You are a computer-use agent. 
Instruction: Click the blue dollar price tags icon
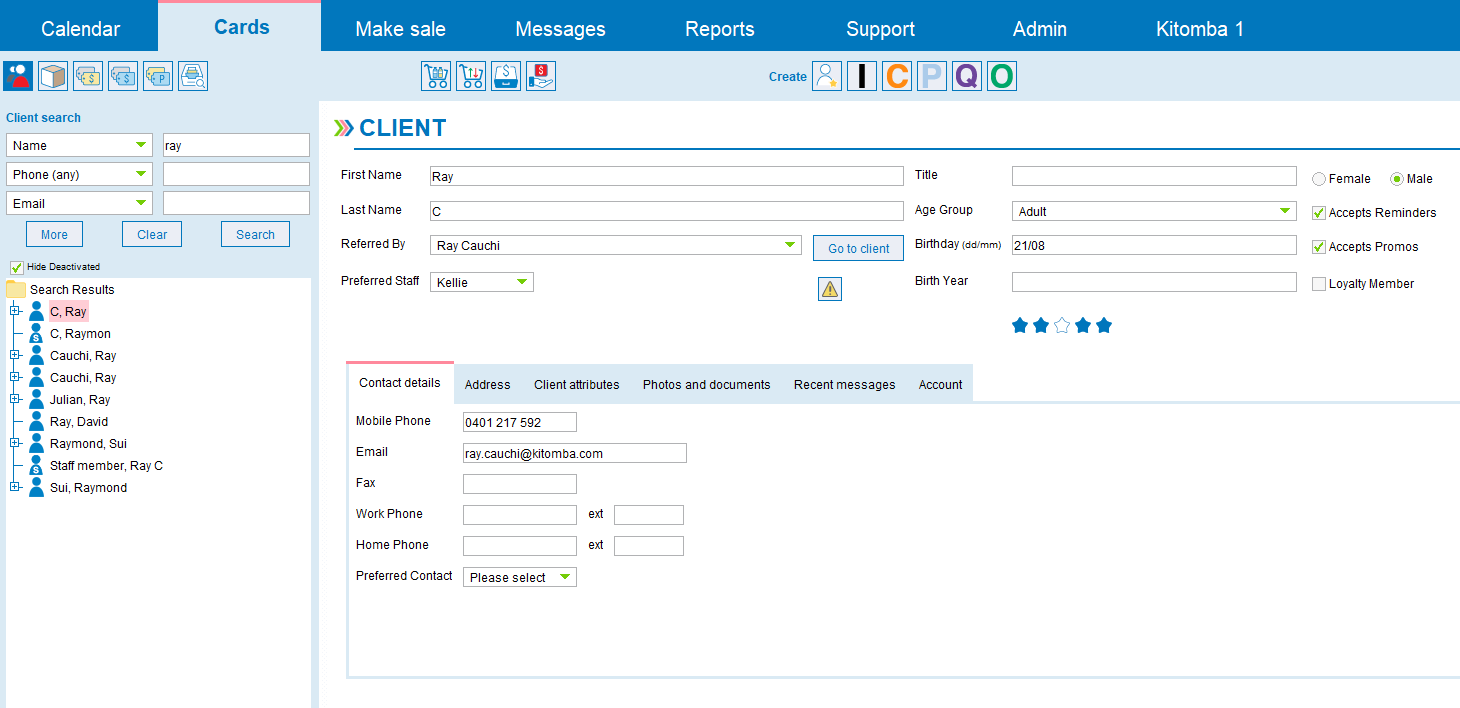click(123, 76)
